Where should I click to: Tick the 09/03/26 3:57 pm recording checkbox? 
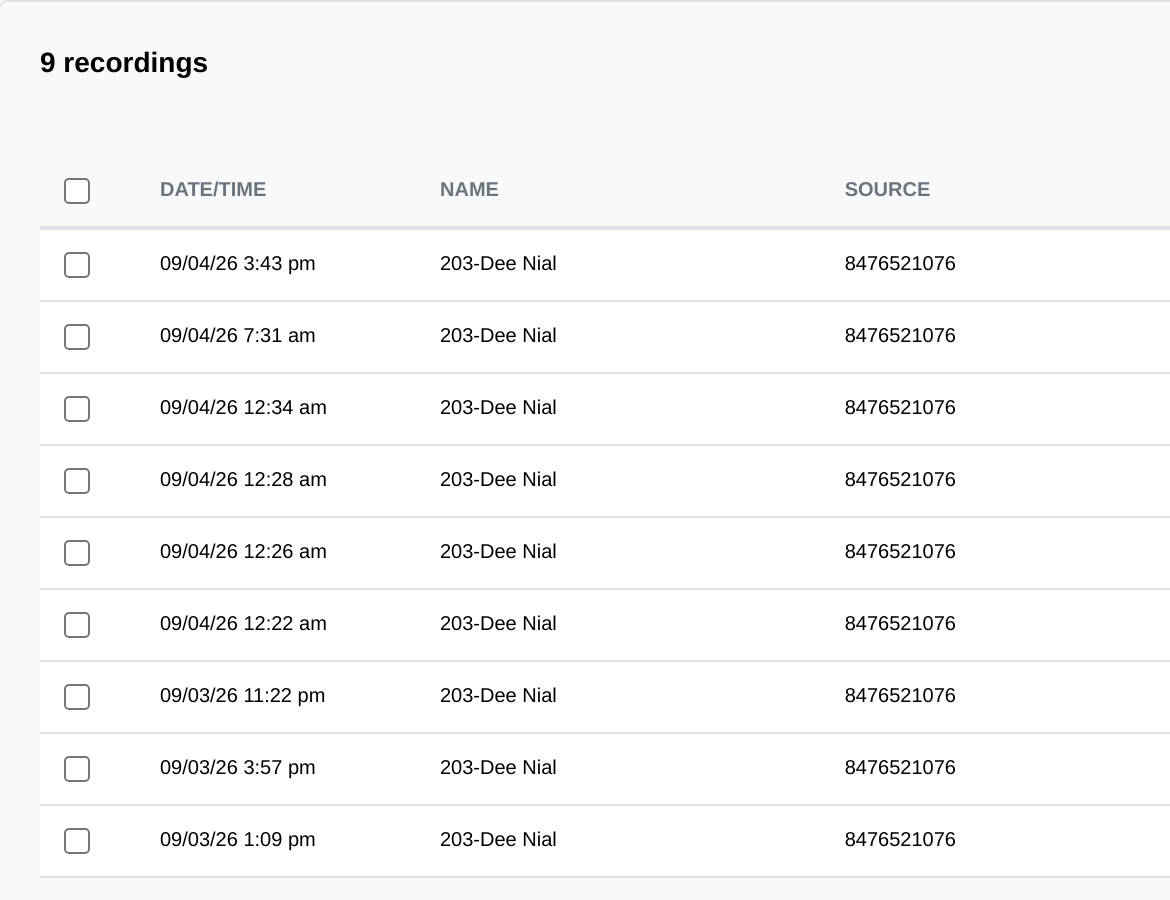[x=77, y=769]
